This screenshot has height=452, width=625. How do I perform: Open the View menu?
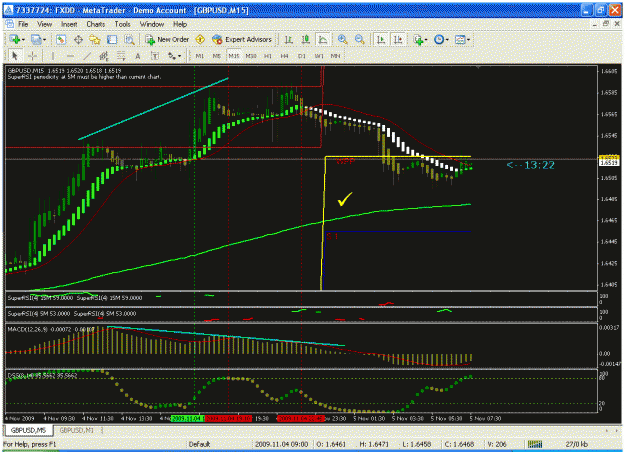click(45, 24)
